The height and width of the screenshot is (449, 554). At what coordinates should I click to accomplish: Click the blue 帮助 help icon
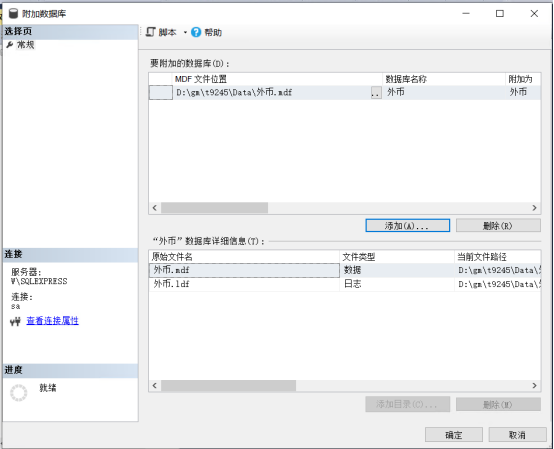[x=196, y=33]
